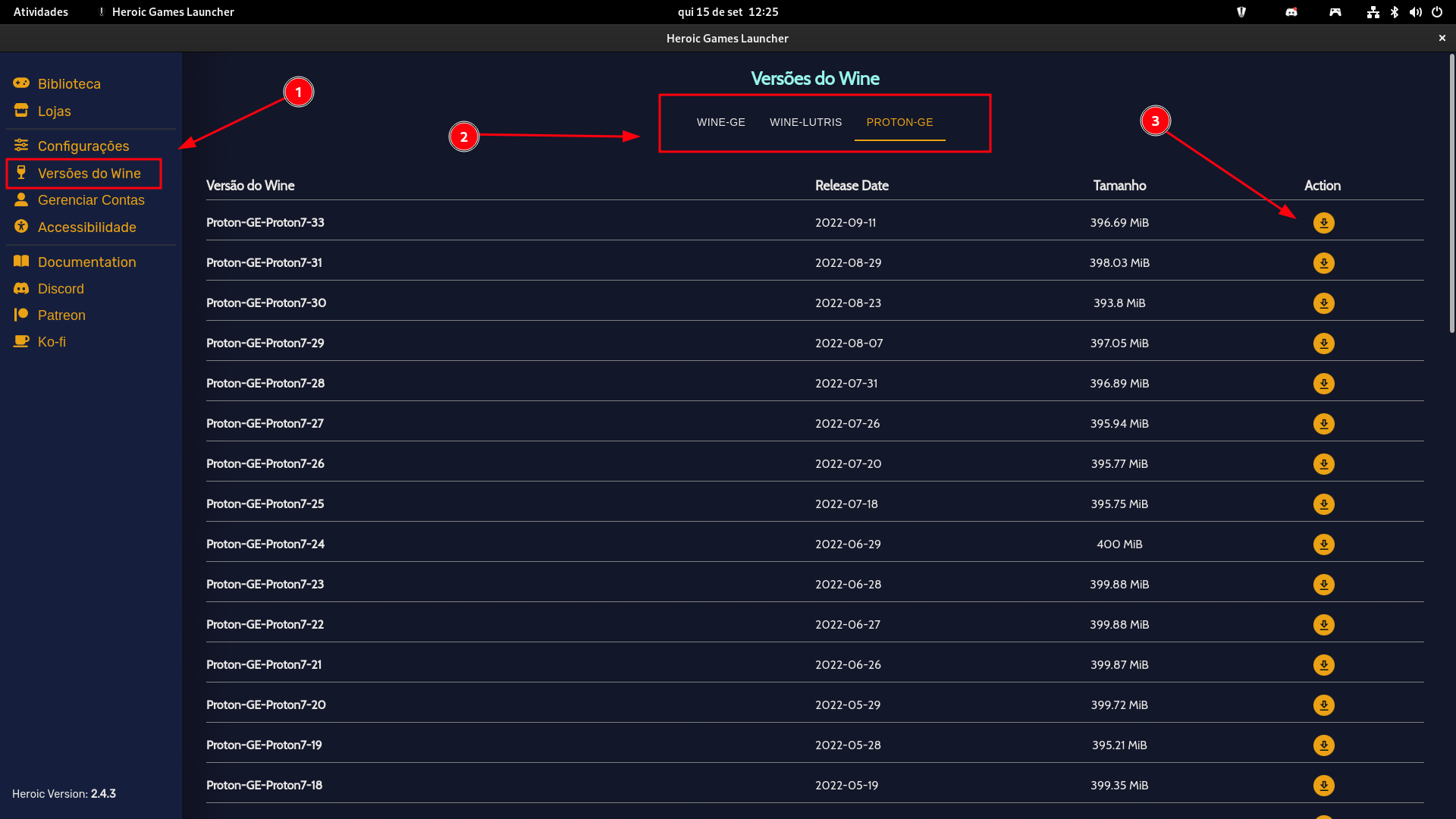1456x819 pixels.
Task: Select the Configurações sliders icon
Action: coord(20,146)
